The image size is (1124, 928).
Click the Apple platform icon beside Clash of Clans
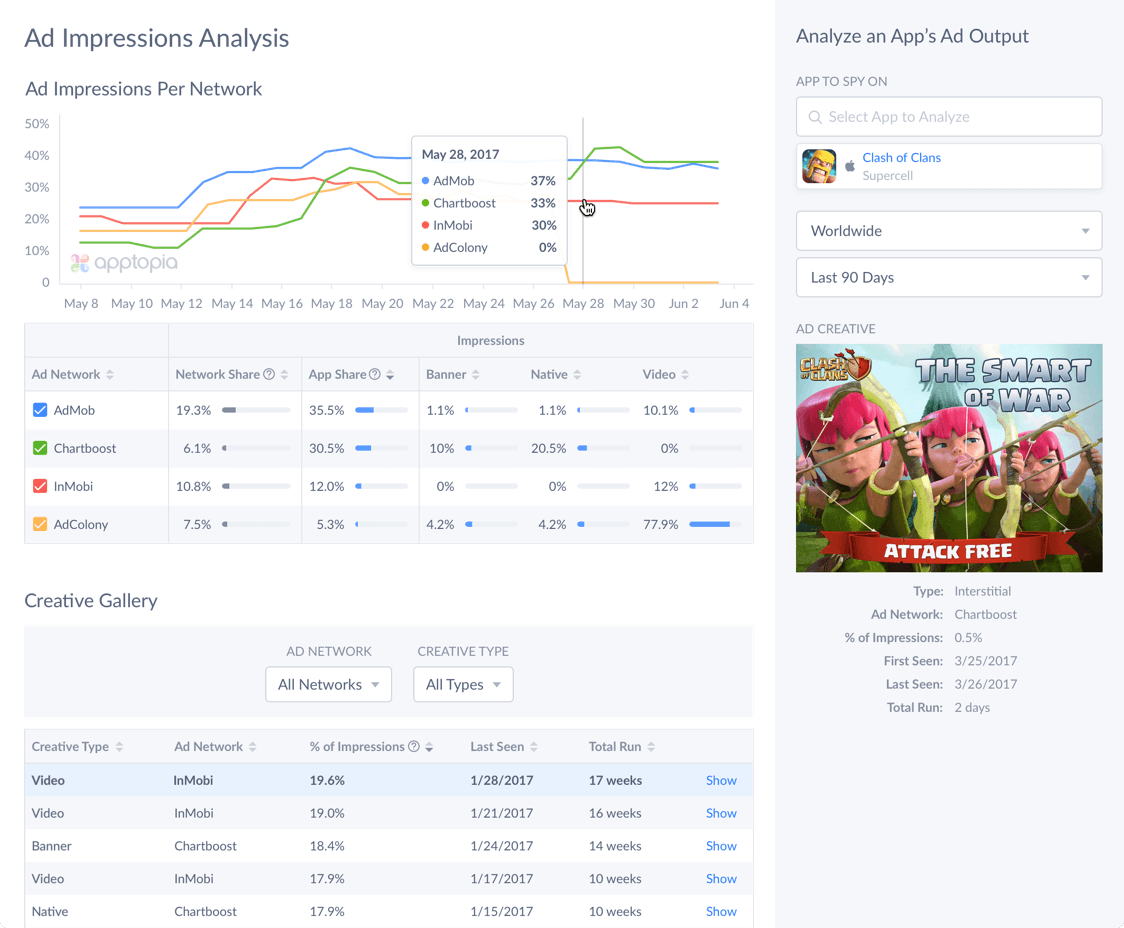pyautogui.click(x=849, y=166)
